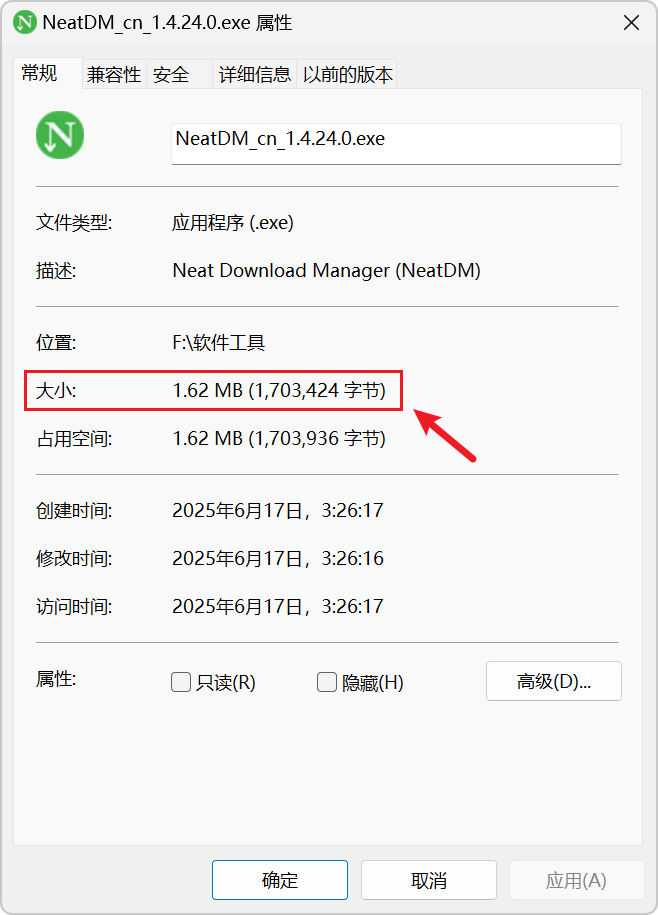Click the 创建时间 date value

pos(278,511)
